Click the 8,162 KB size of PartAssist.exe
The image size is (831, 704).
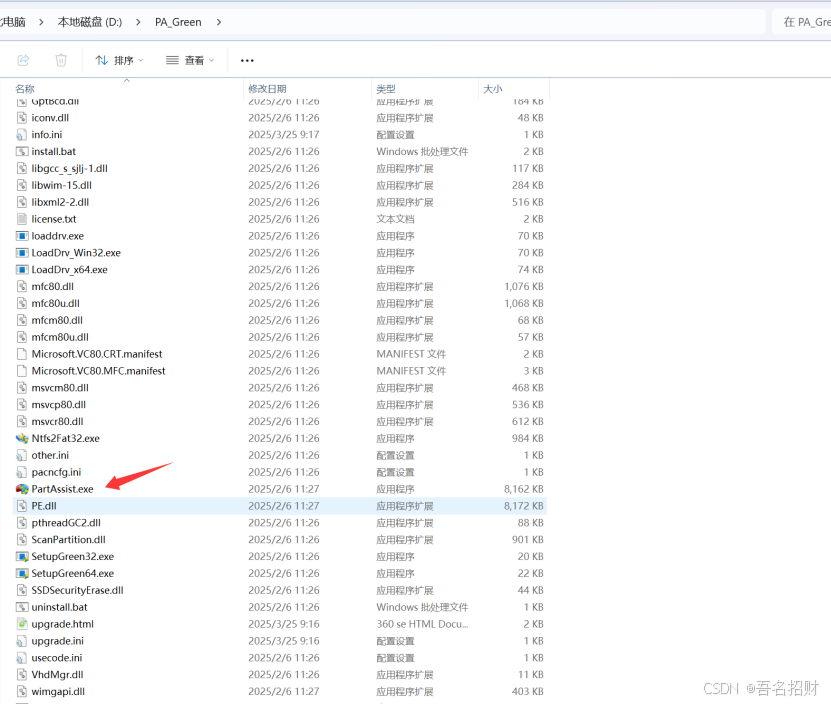[524, 489]
